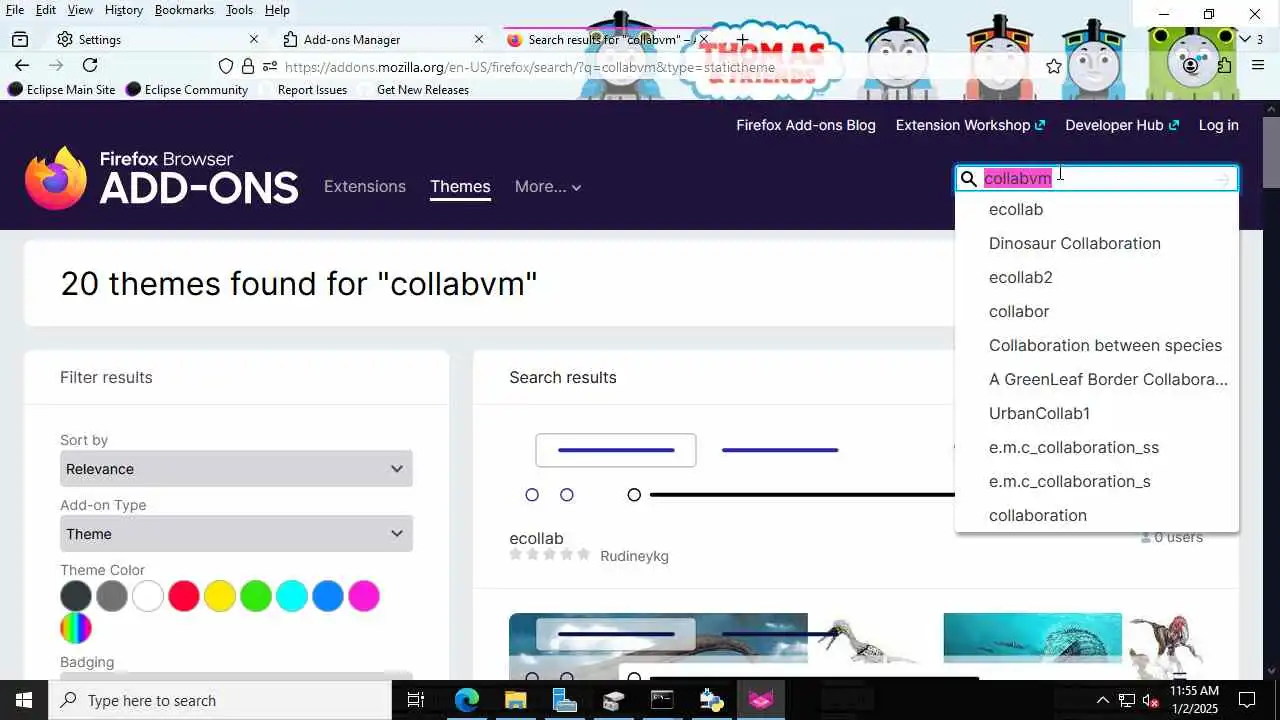
Task: Open File Explorer from taskbar
Action: (x=515, y=700)
